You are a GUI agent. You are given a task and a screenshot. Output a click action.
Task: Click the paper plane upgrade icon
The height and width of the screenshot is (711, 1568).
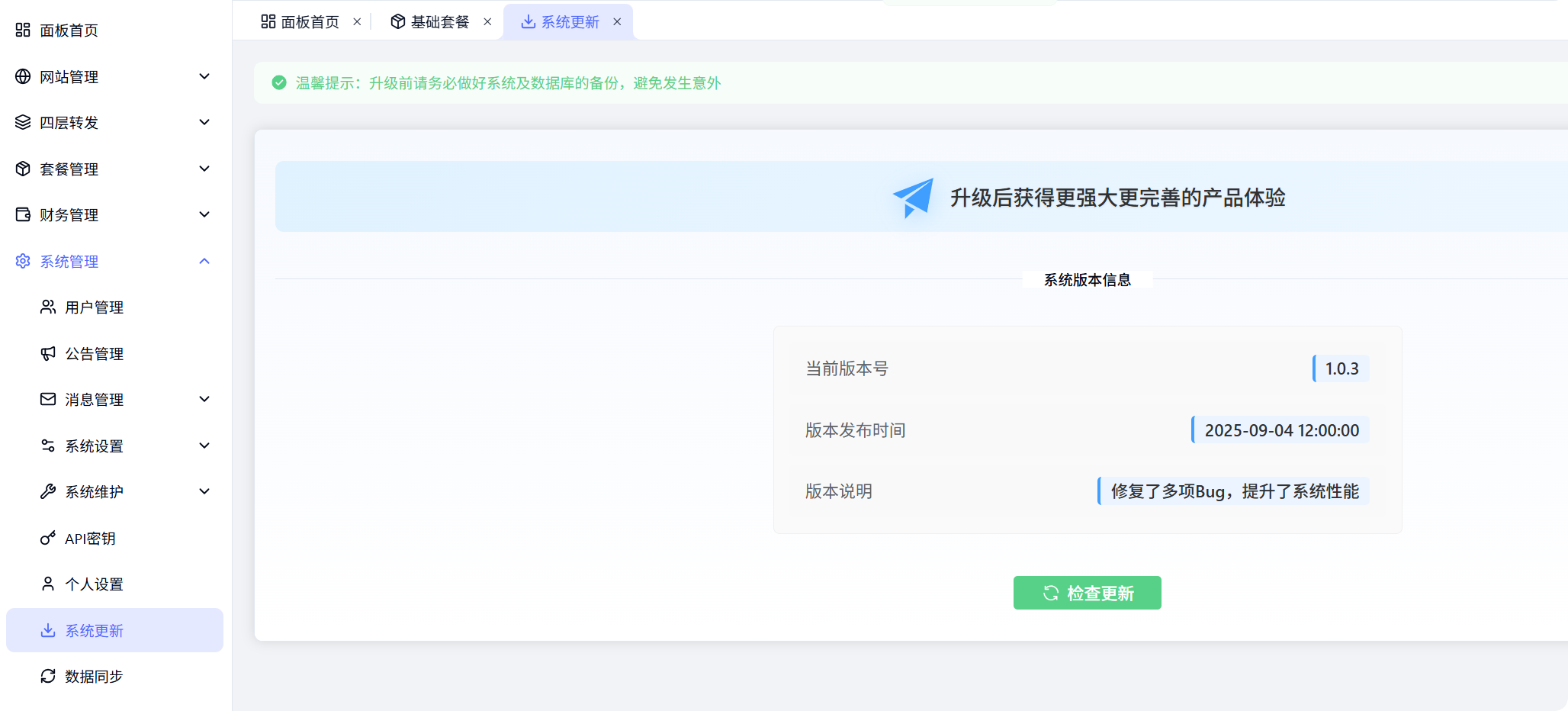pyautogui.click(x=913, y=198)
